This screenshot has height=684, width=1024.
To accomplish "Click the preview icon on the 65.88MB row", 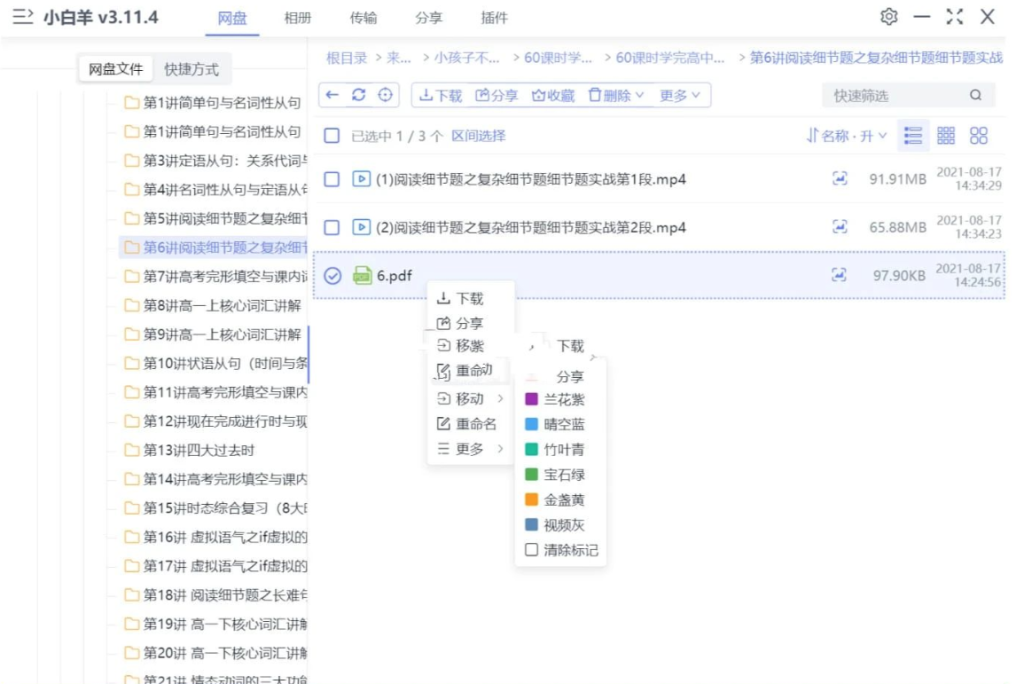I will pos(840,227).
